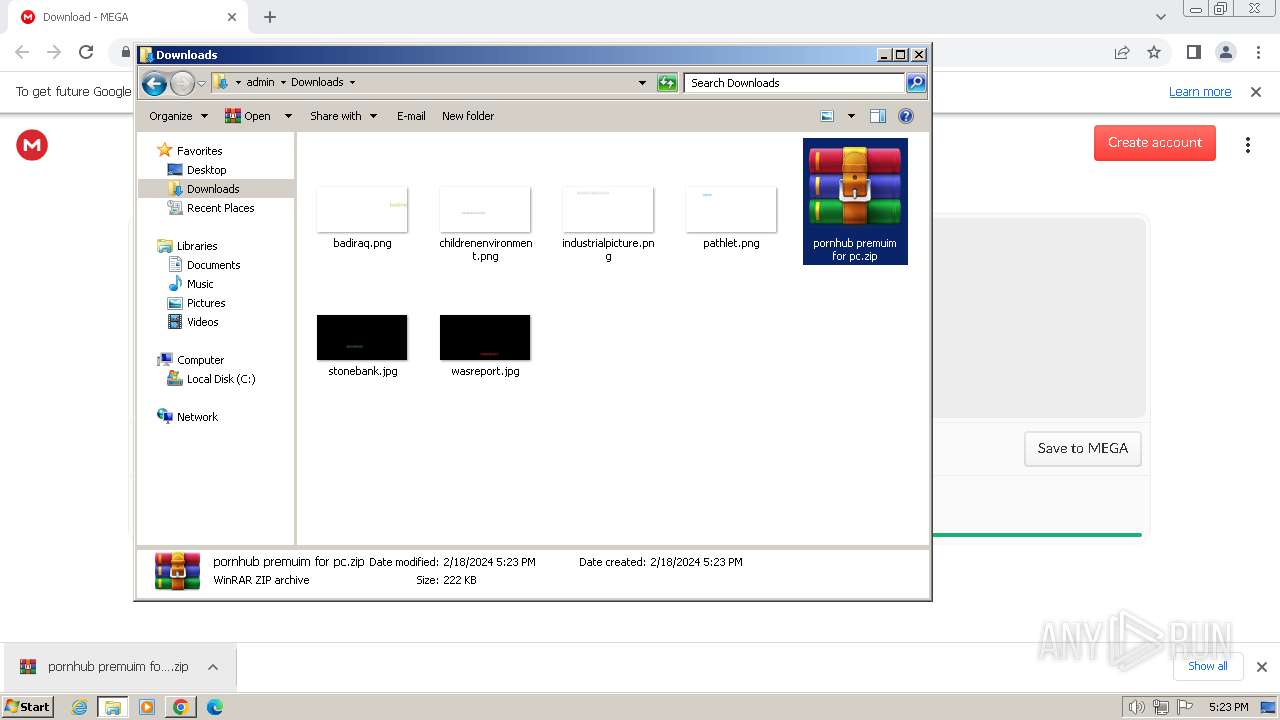Open Chrome three-dot menu

pyautogui.click(x=1258, y=52)
